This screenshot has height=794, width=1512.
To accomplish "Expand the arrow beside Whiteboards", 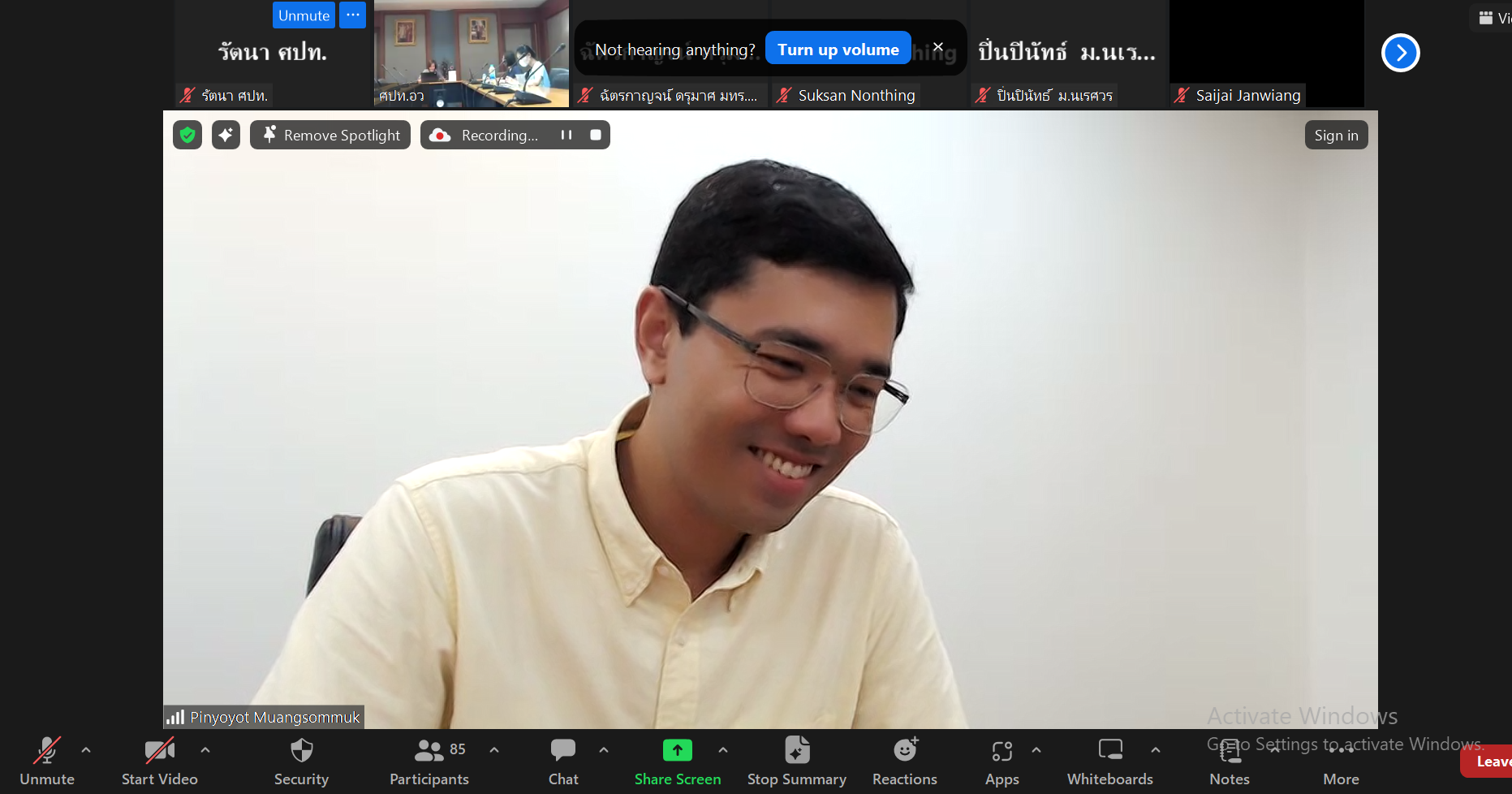I will click(1156, 750).
